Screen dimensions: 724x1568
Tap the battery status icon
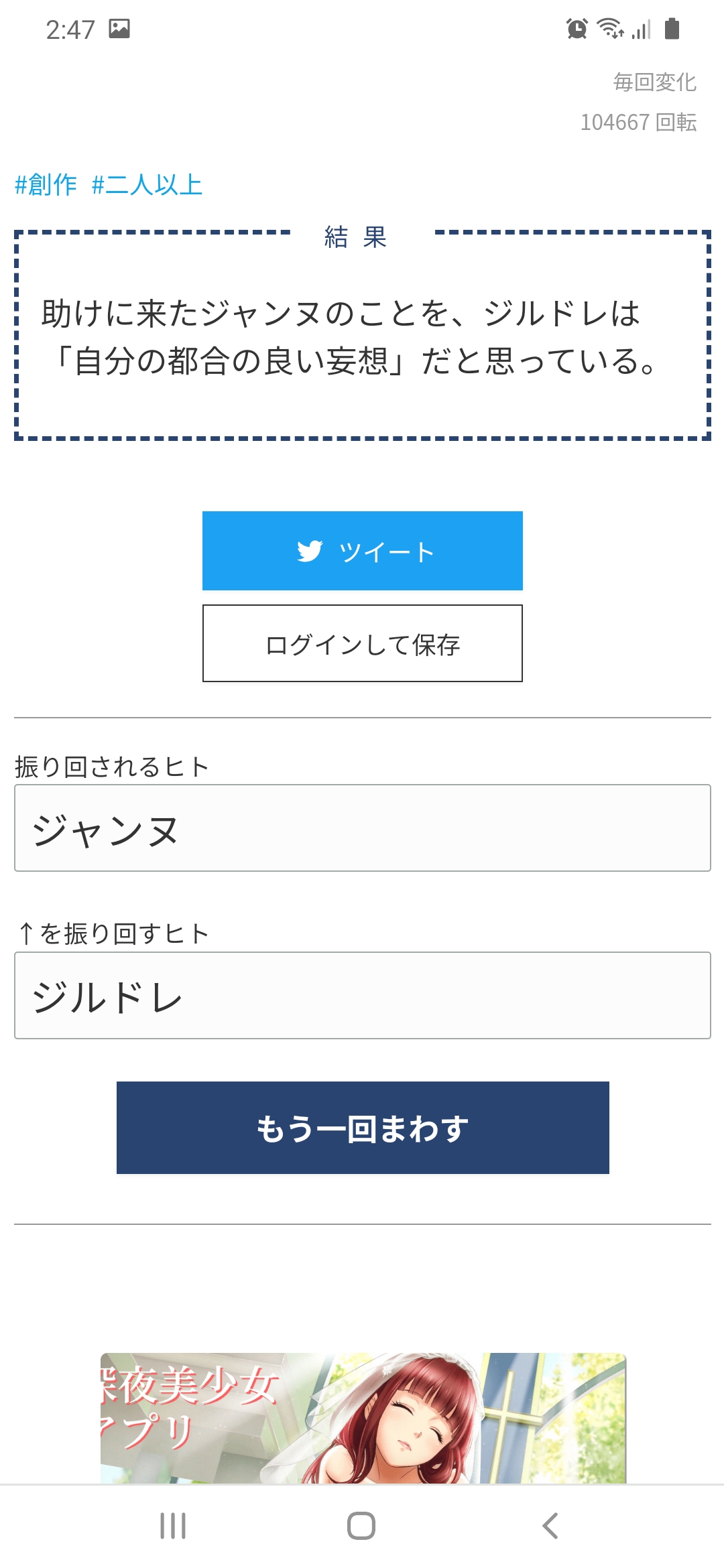[x=672, y=29]
